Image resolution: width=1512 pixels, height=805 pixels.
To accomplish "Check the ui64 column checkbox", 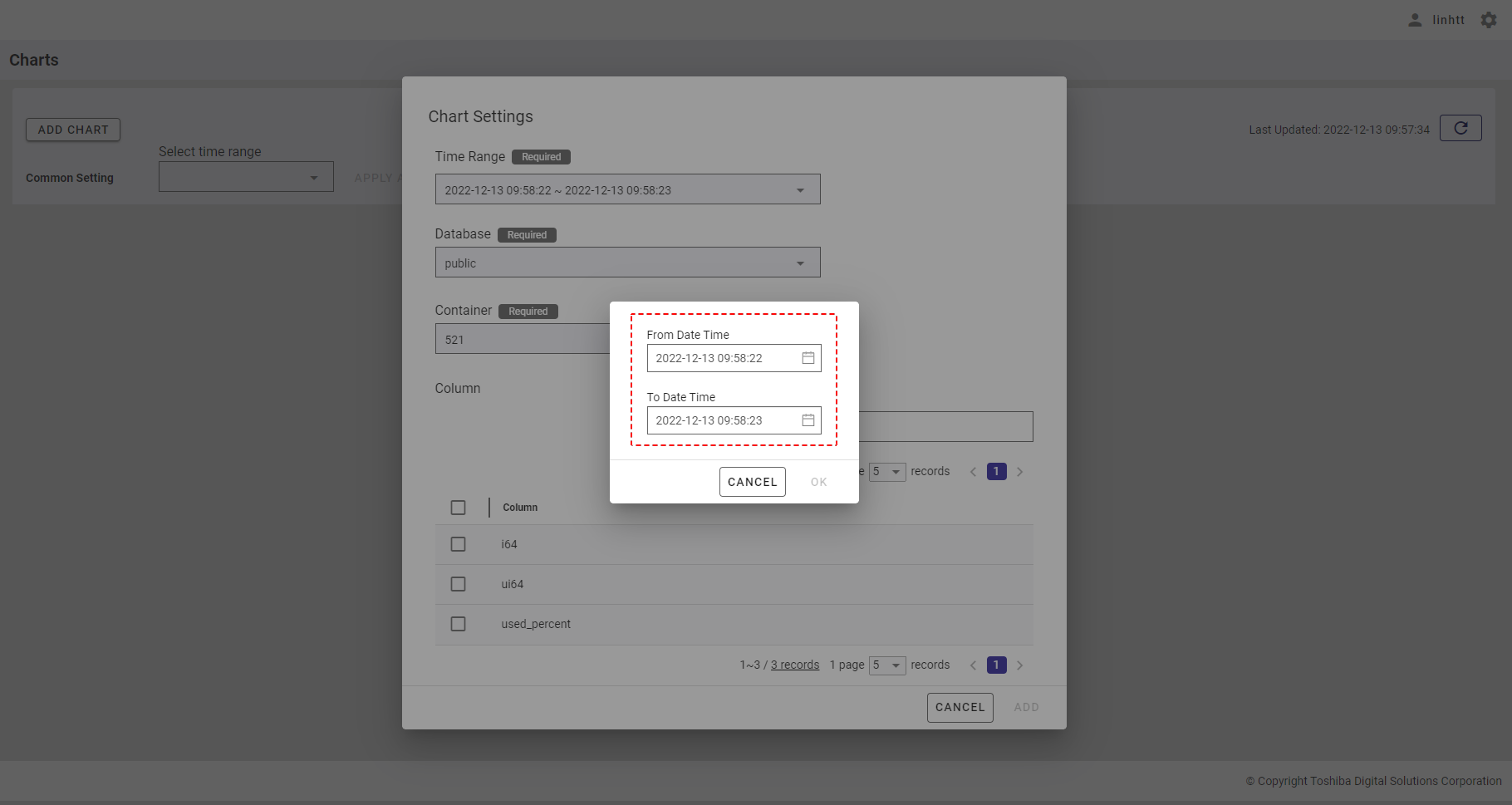I will tap(458, 584).
